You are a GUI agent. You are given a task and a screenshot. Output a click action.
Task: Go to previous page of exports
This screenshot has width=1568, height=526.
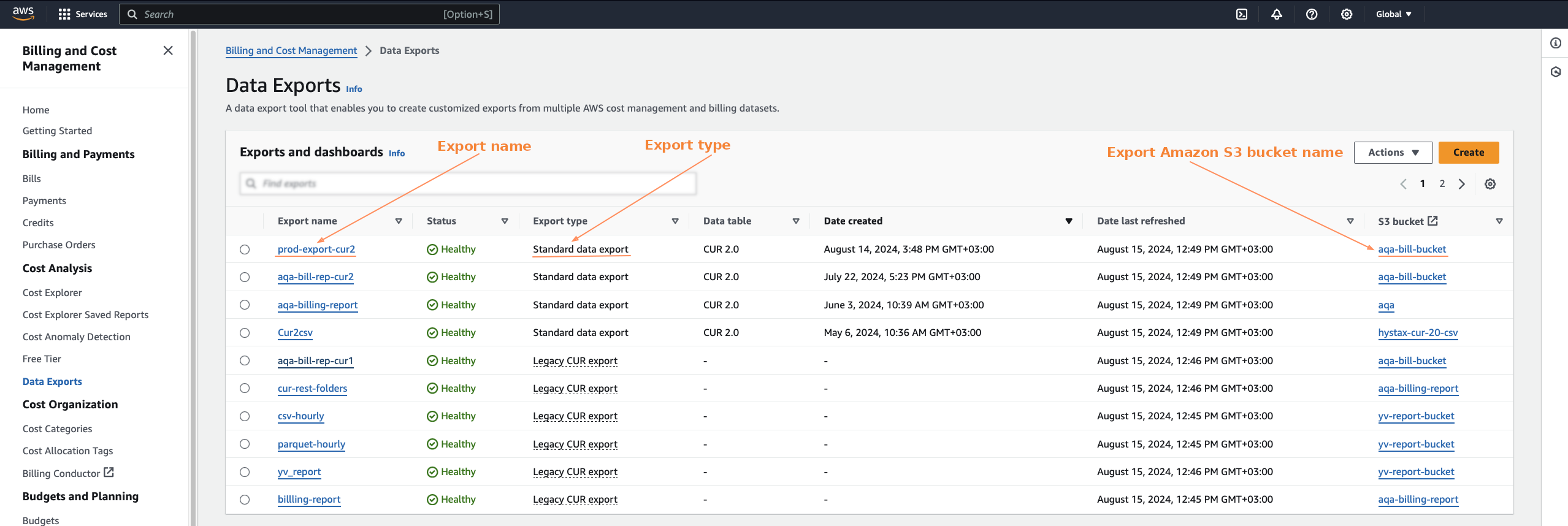coord(1403,184)
